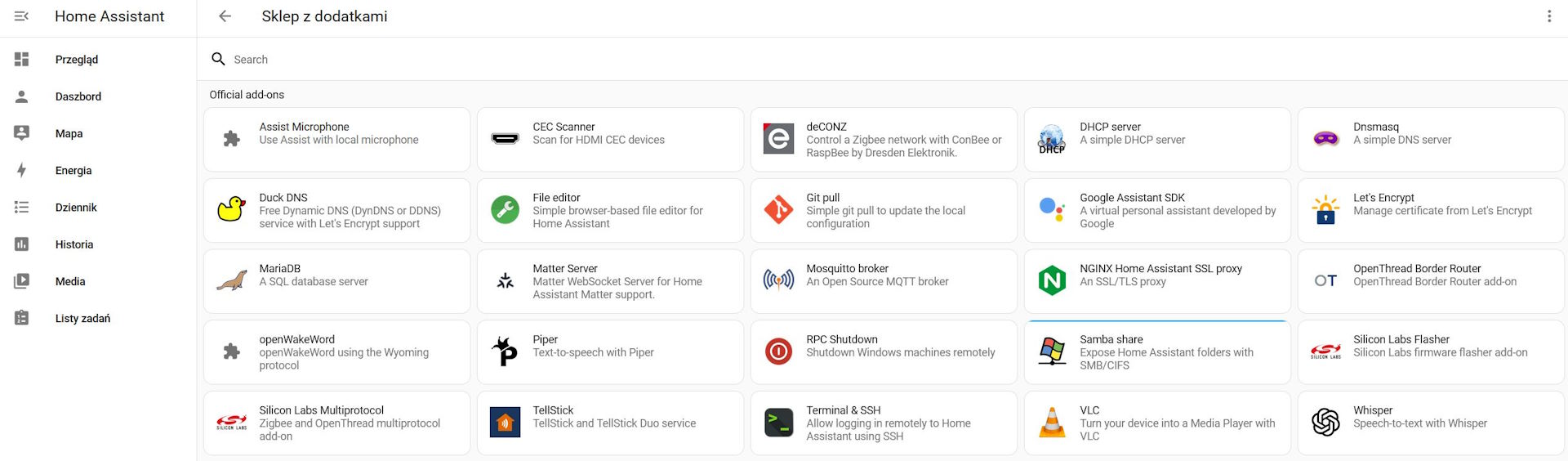Collapse the Home Assistant sidebar menu

pyautogui.click(x=22, y=16)
